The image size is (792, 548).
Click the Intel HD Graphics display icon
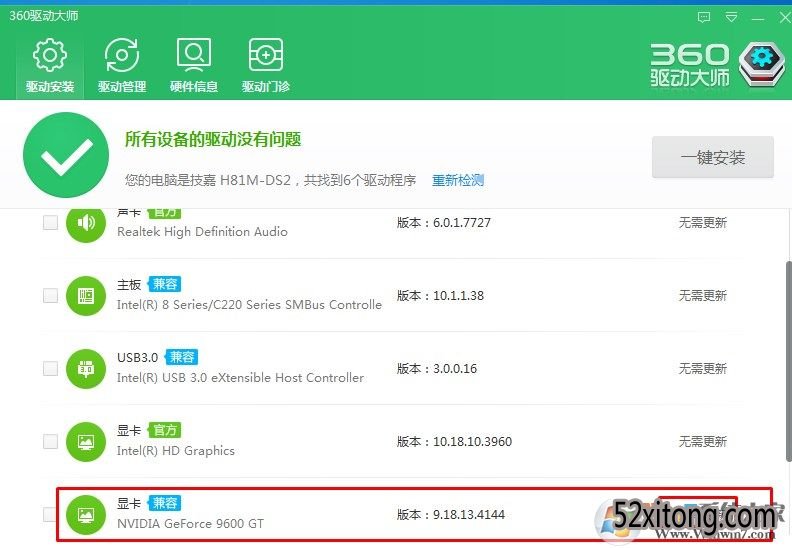point(86,442)
